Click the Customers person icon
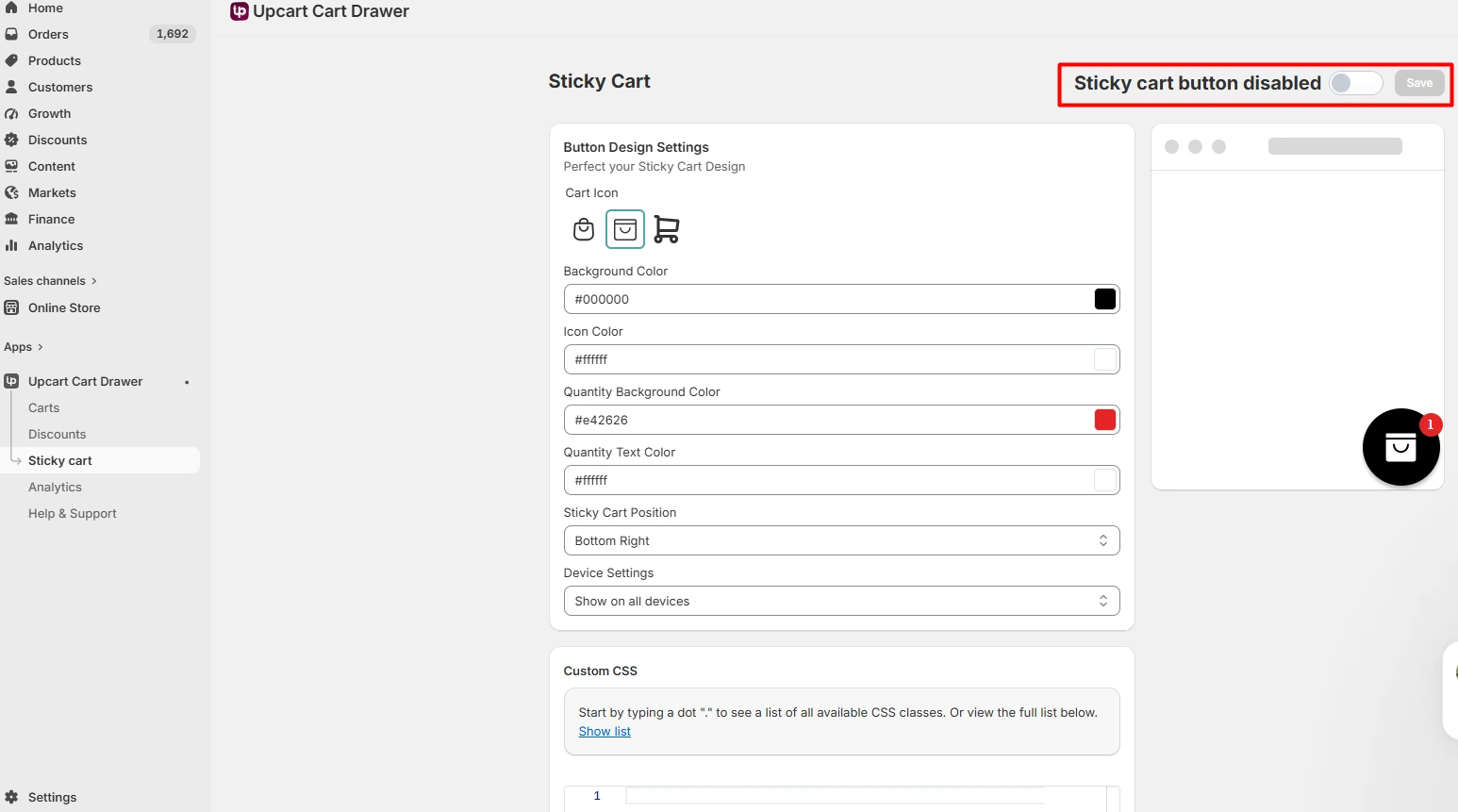The image size is (1458, 812). [11, 87]
